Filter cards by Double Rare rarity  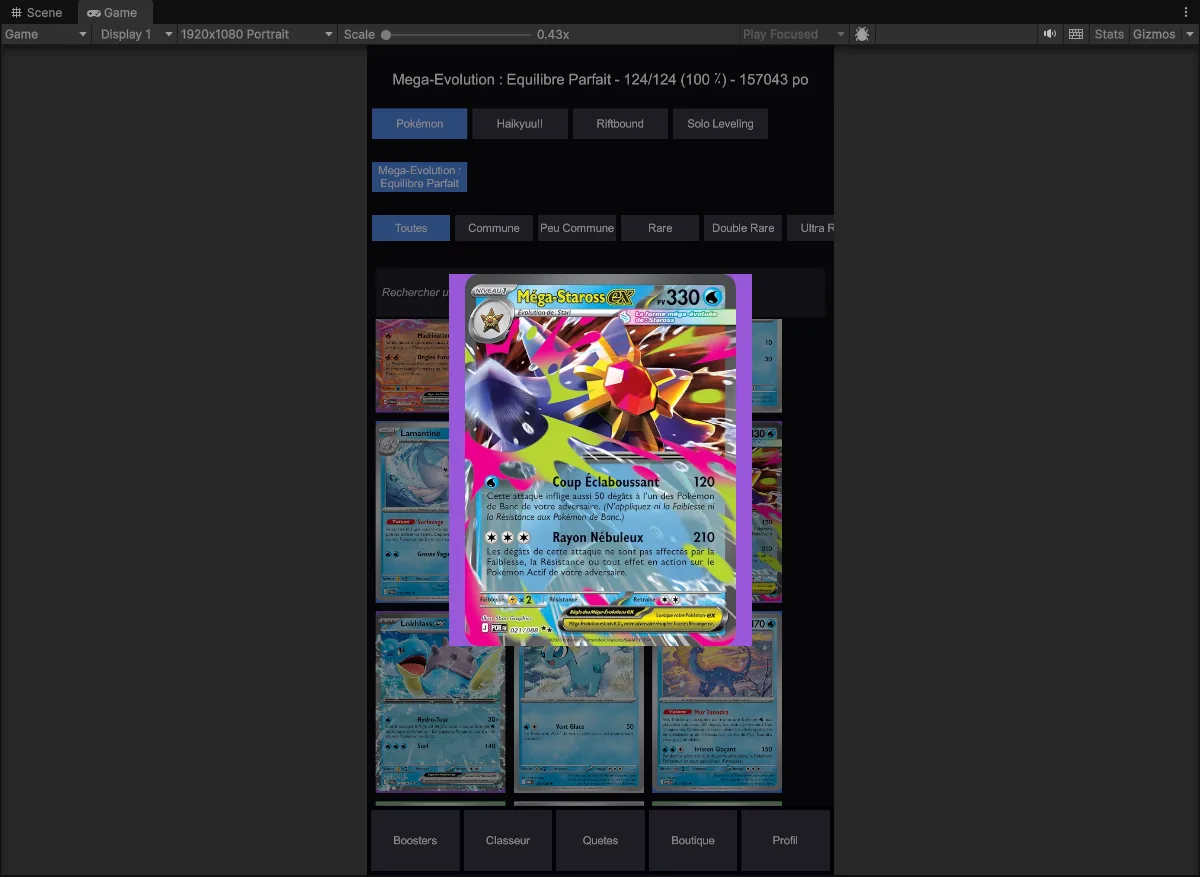click(743, 228)
